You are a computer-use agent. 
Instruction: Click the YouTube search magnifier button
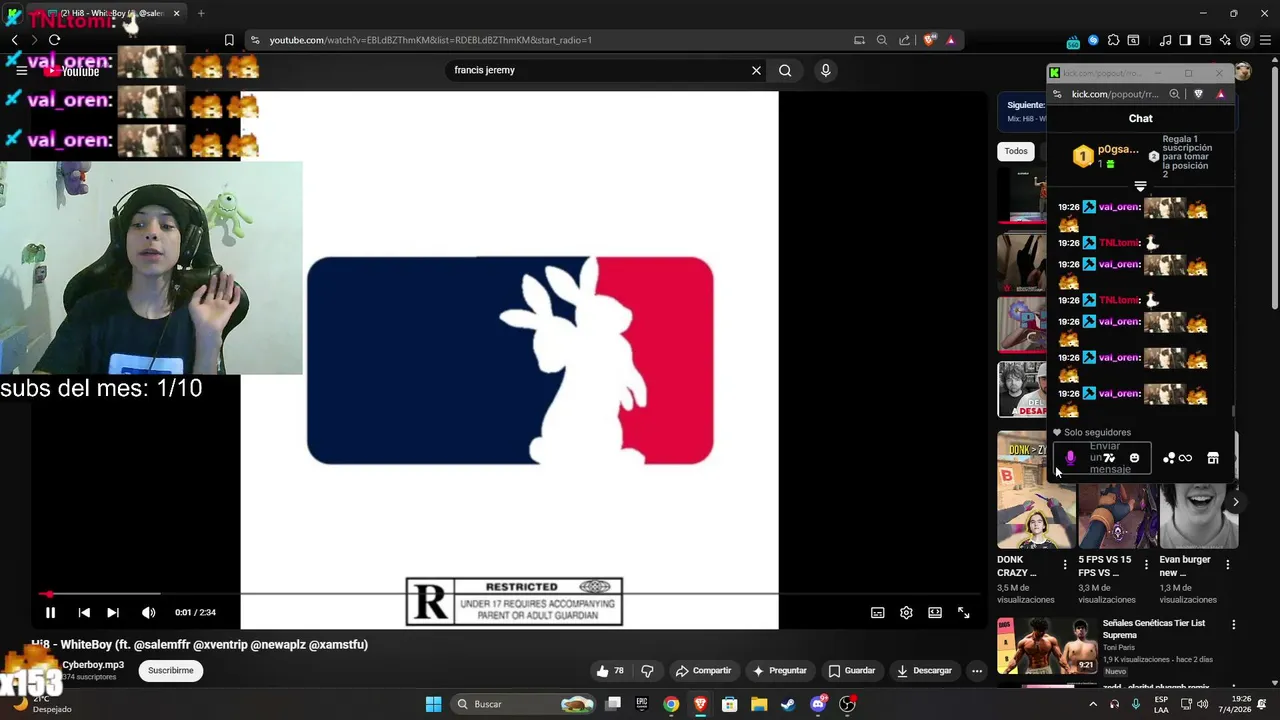[785, 71]
